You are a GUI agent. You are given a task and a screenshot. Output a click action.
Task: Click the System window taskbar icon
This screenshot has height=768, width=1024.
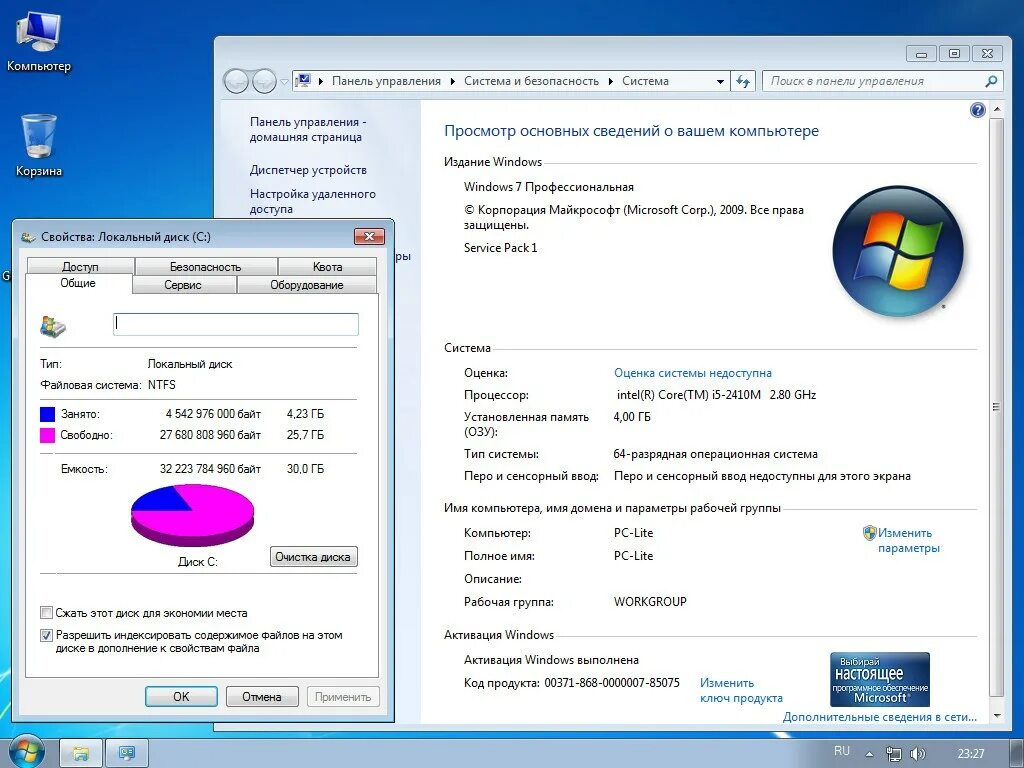coord(127,753)
